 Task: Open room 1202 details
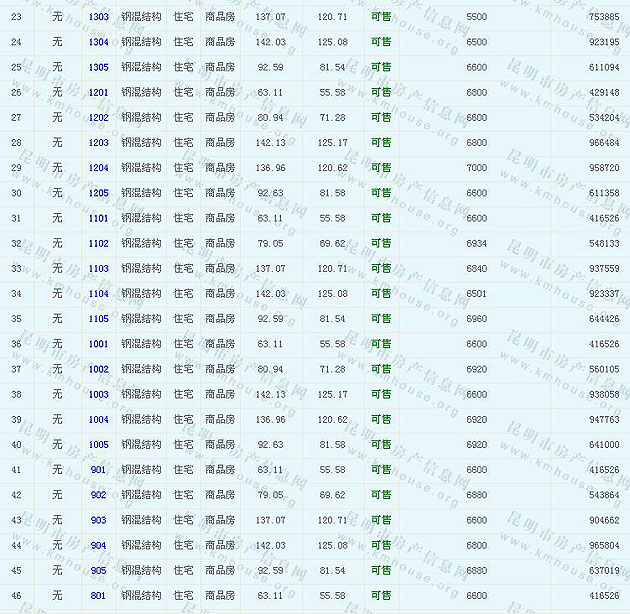tap(98, 117)
